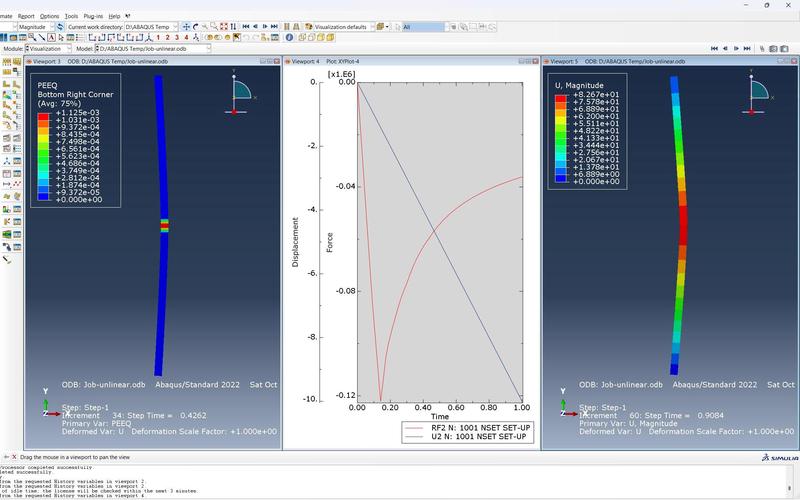Screen dimensions: 800x500
Task: Click the '+1.125e-03' PEEQ legend value
Action: click(x=78, y=113)
